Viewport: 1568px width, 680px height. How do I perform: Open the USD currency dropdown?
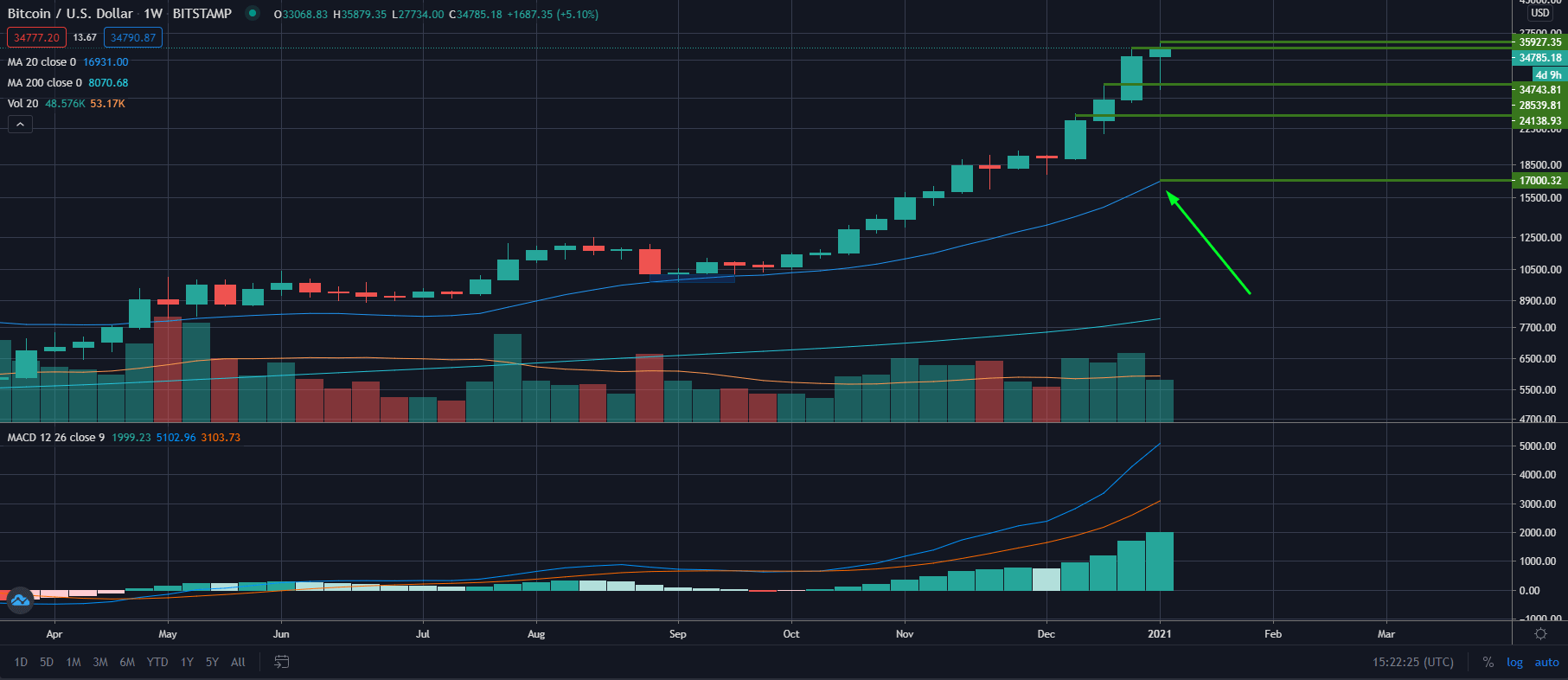point(1540,13)
